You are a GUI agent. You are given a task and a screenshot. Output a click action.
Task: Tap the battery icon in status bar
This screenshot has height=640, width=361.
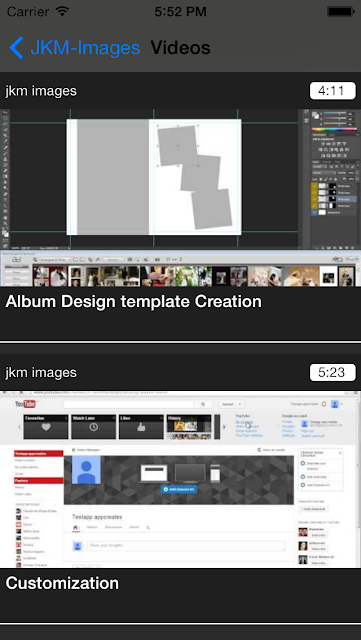coord(340,11)
